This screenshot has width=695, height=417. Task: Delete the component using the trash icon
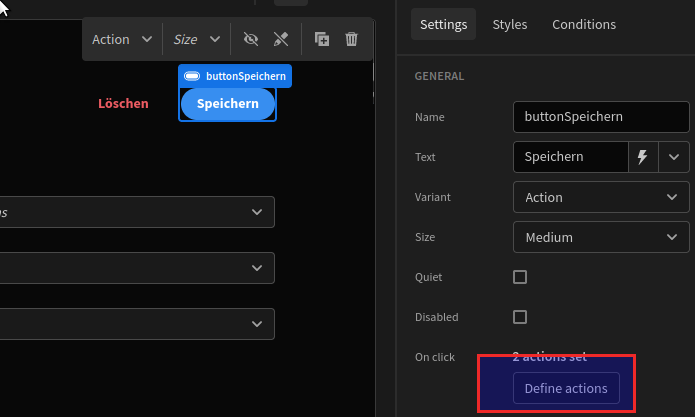351,39
